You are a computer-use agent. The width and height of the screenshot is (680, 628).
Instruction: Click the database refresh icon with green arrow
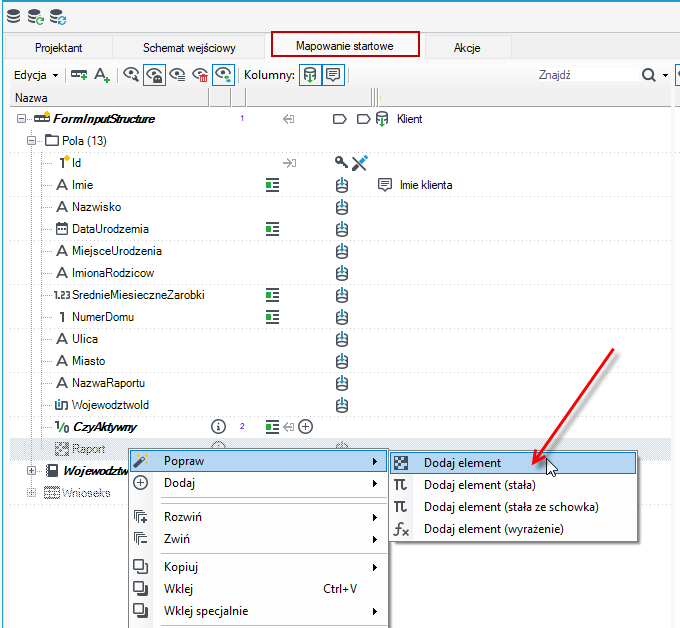pos(36,17)
